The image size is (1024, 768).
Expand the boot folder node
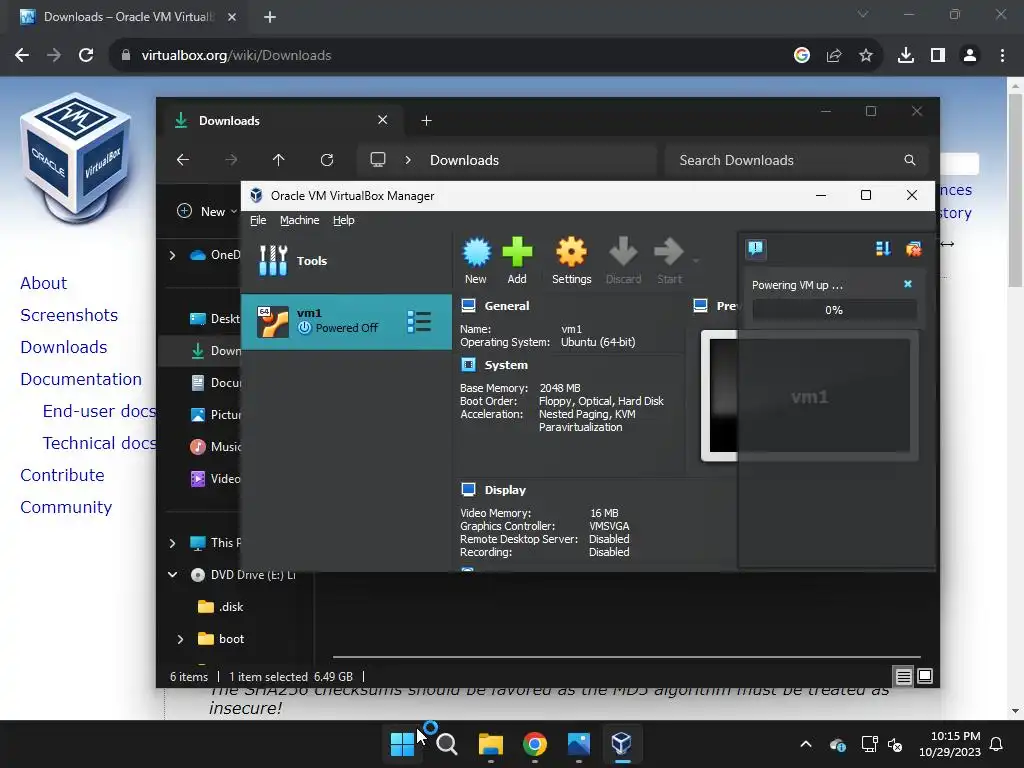tap(181, 639)
